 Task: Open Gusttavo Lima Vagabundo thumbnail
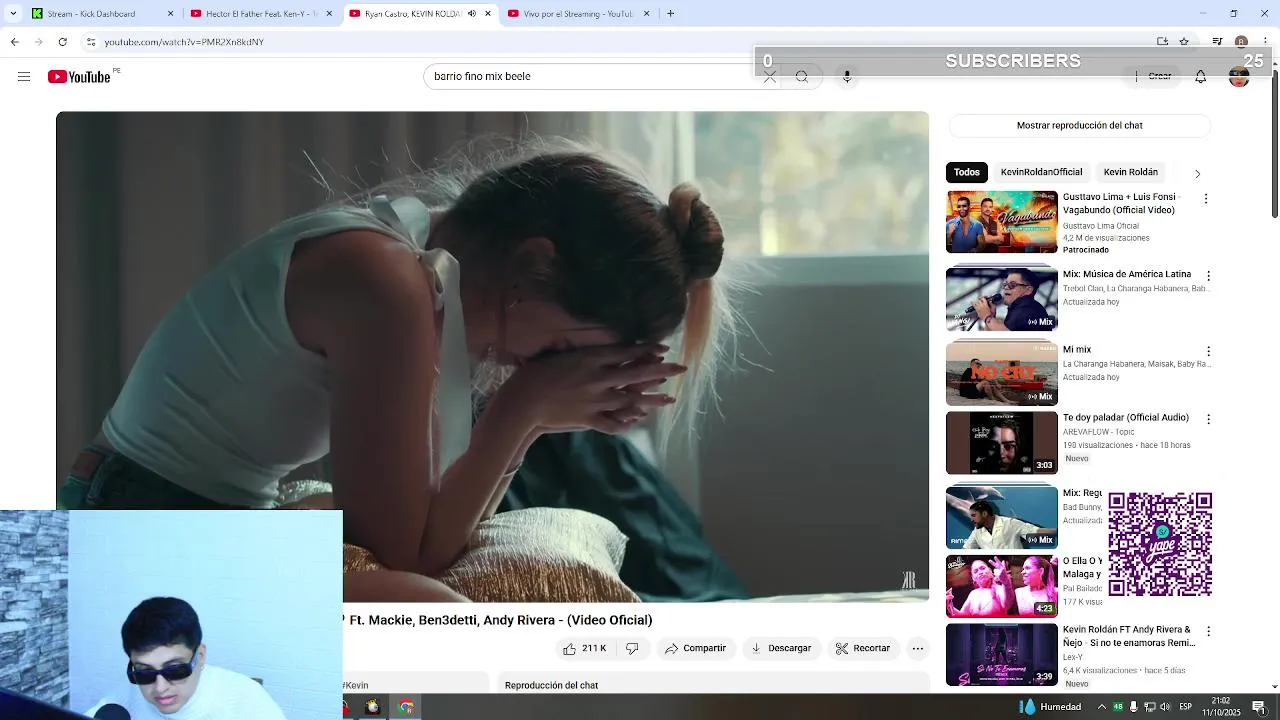1001,222
